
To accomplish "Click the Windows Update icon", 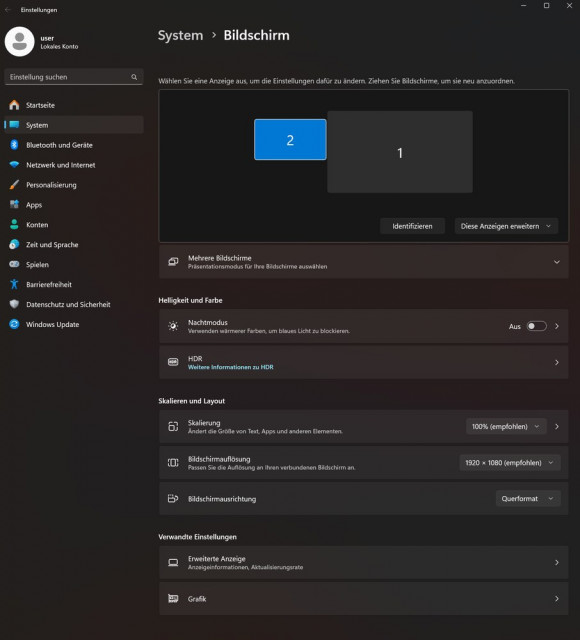I will (x=14, y=324).
